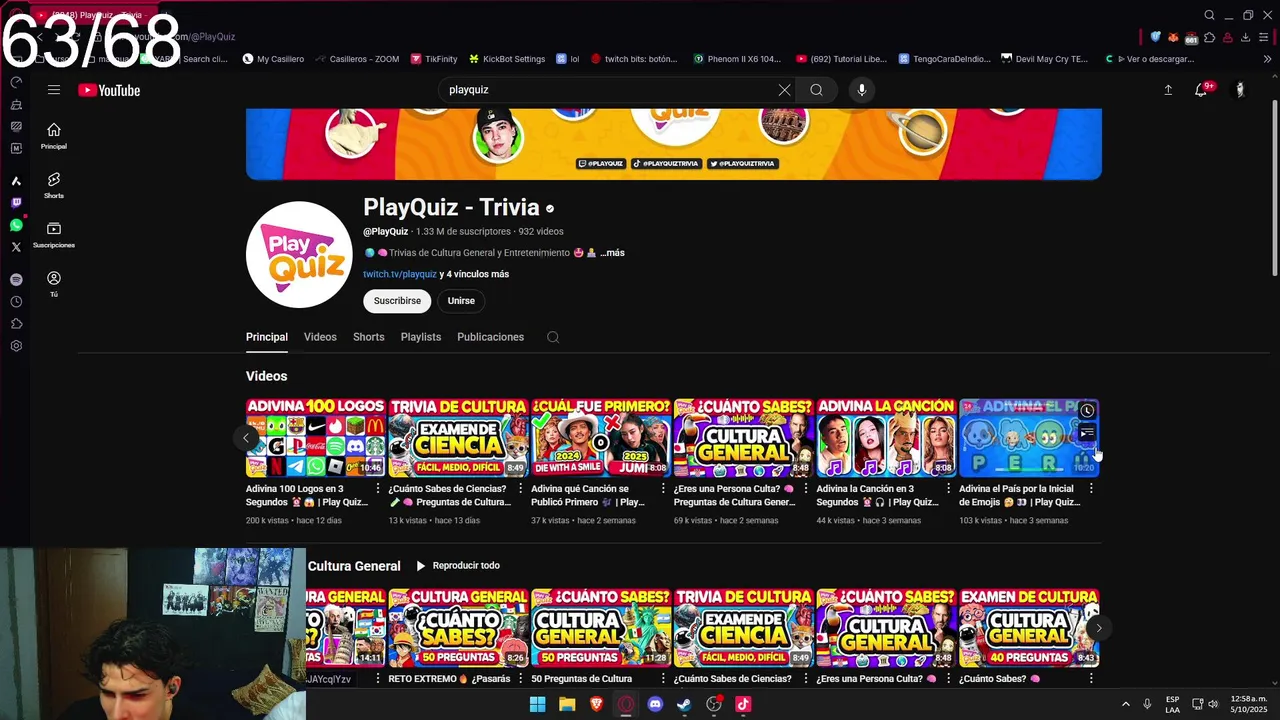Click Reproducir todo for Cultura General

[x=458, y=566]
